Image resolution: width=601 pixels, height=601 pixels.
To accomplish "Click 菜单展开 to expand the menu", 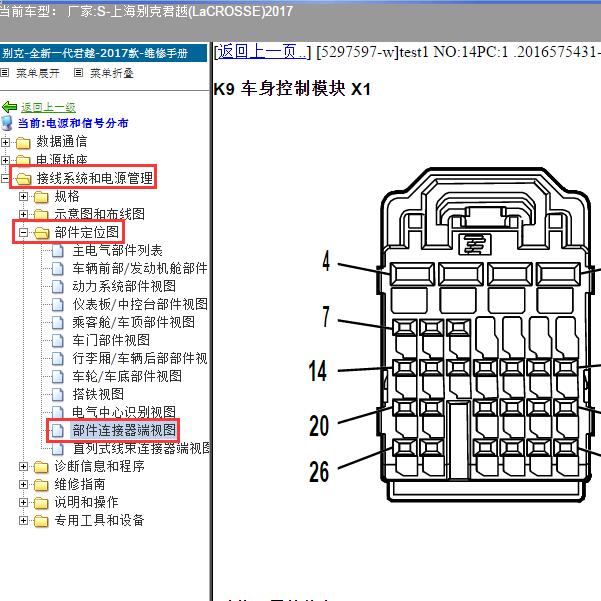I will tap(38, 73).
